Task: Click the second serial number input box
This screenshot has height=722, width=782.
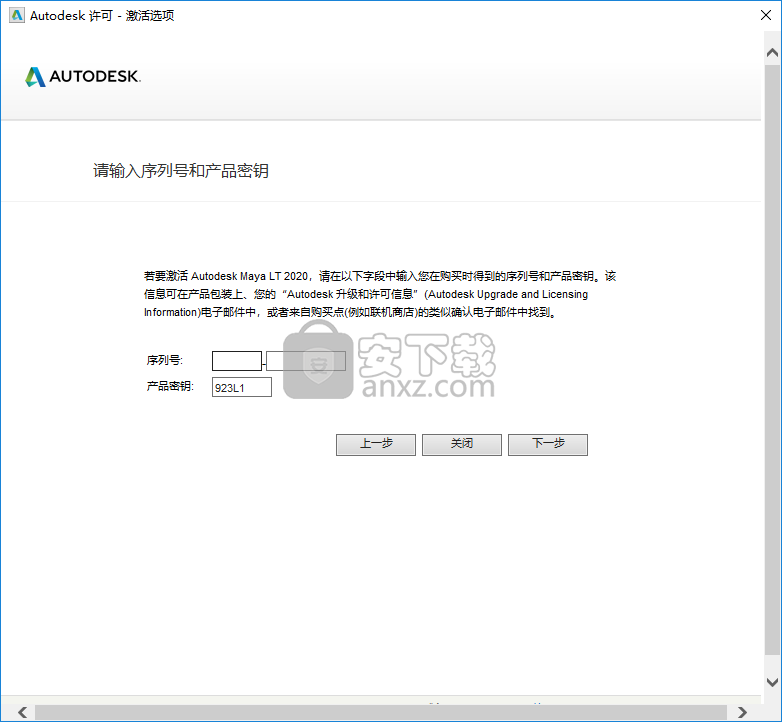Action: click(306, 361)
